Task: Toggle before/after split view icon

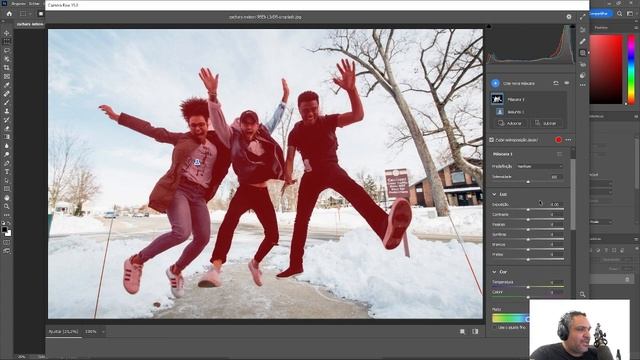Action: [475, 331]
